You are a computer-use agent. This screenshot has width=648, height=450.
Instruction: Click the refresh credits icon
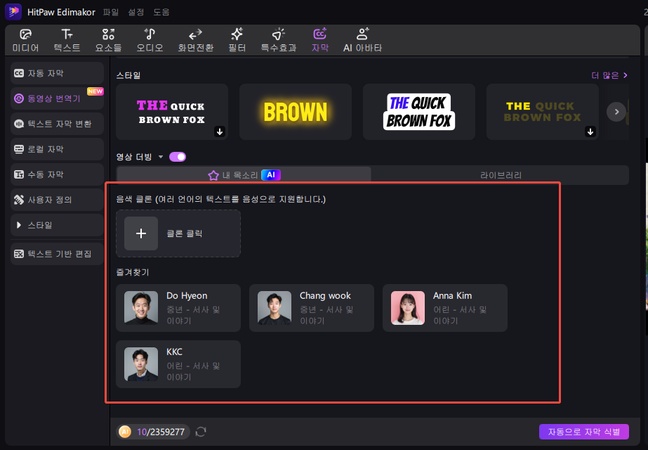pos(201,432)
